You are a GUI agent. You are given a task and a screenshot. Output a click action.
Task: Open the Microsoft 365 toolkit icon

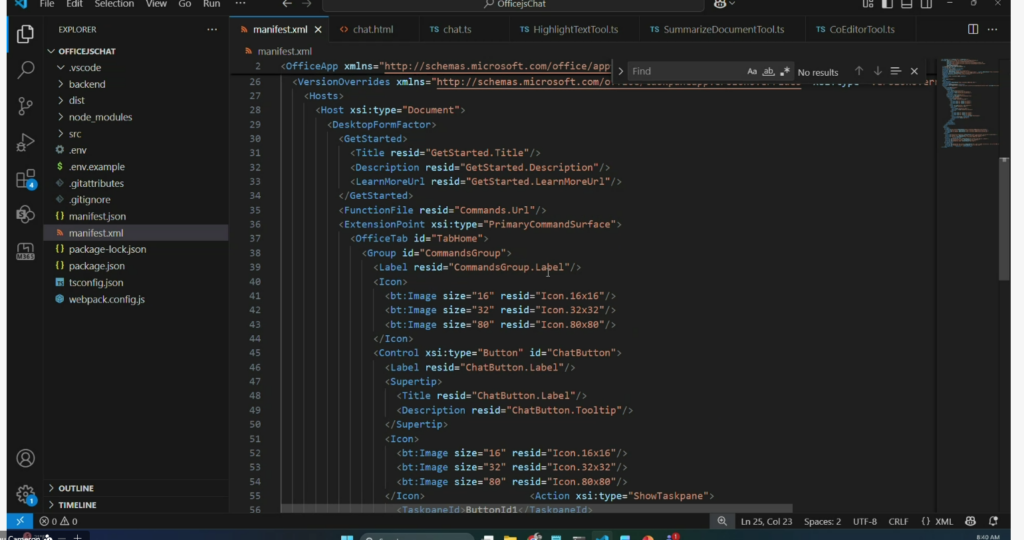click(x=26, y=252)
